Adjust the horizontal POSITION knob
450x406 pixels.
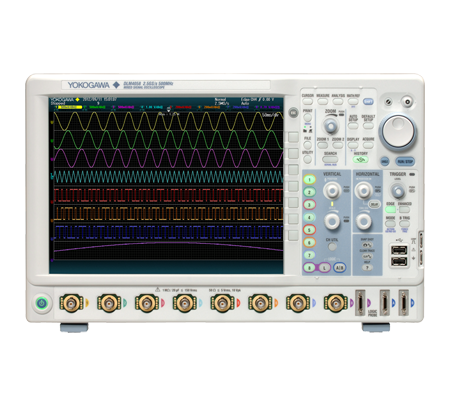coord(363,190)
